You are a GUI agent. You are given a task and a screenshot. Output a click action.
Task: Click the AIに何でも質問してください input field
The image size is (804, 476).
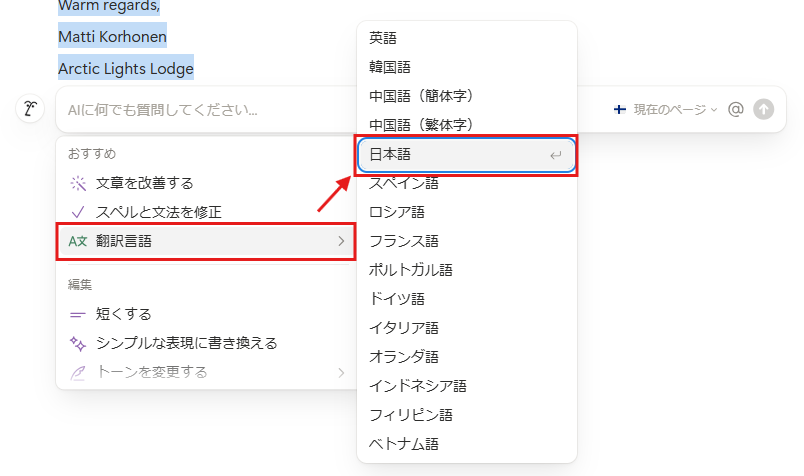(x=300, y=110)
